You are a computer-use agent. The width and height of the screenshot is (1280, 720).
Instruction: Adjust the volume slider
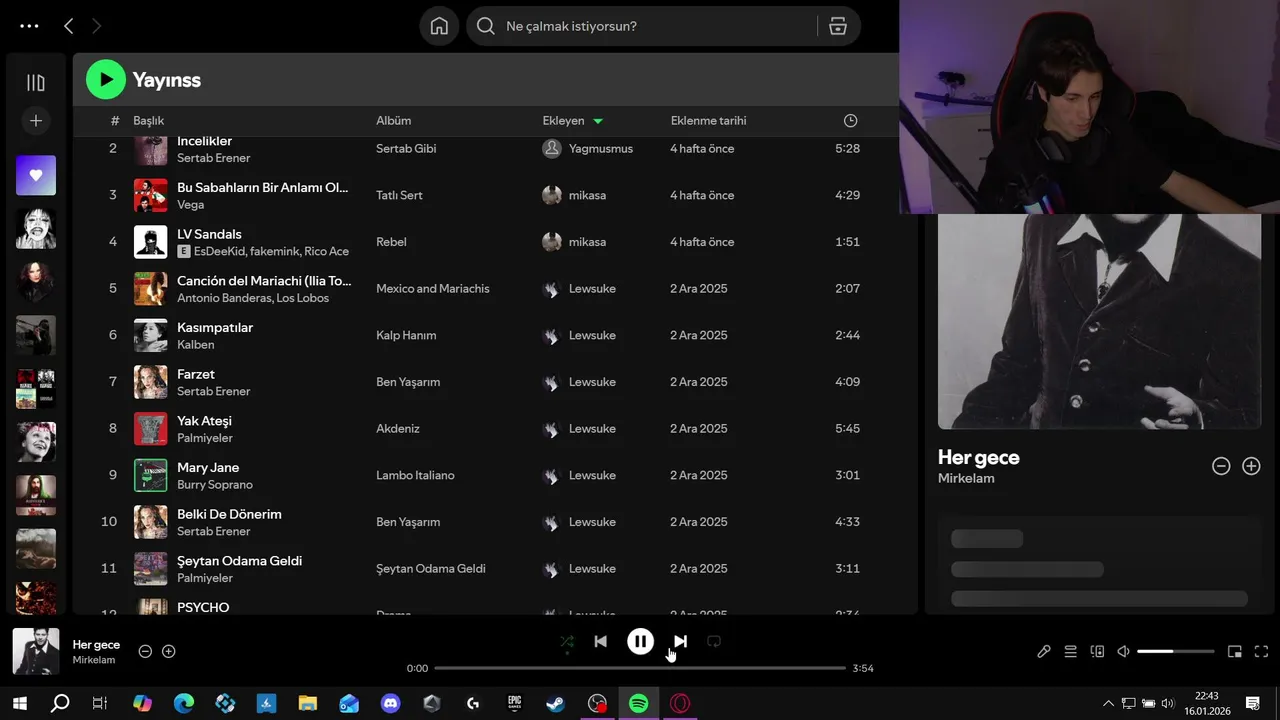point(1176,651)
